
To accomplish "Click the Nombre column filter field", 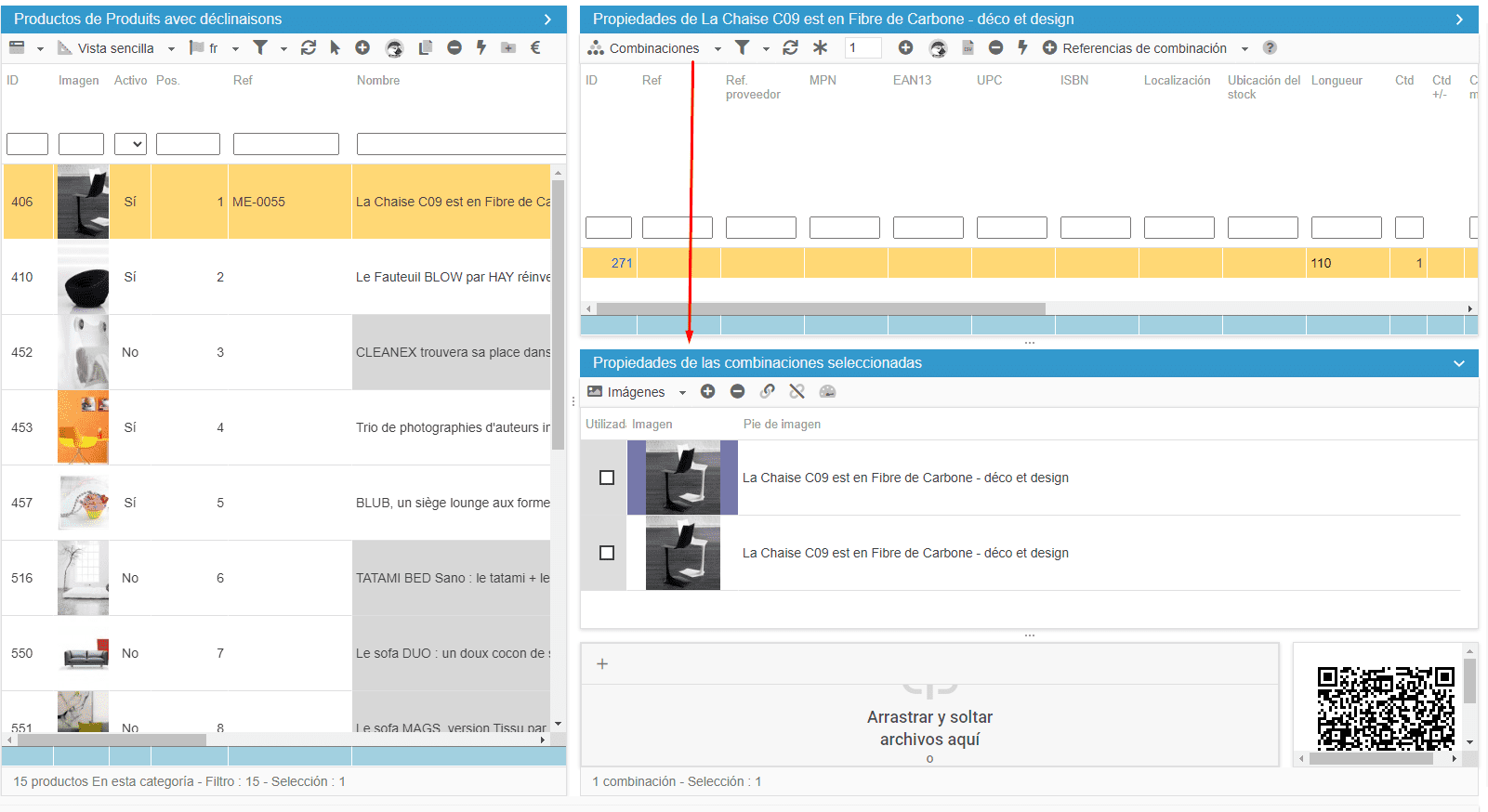I will point(461,144).
